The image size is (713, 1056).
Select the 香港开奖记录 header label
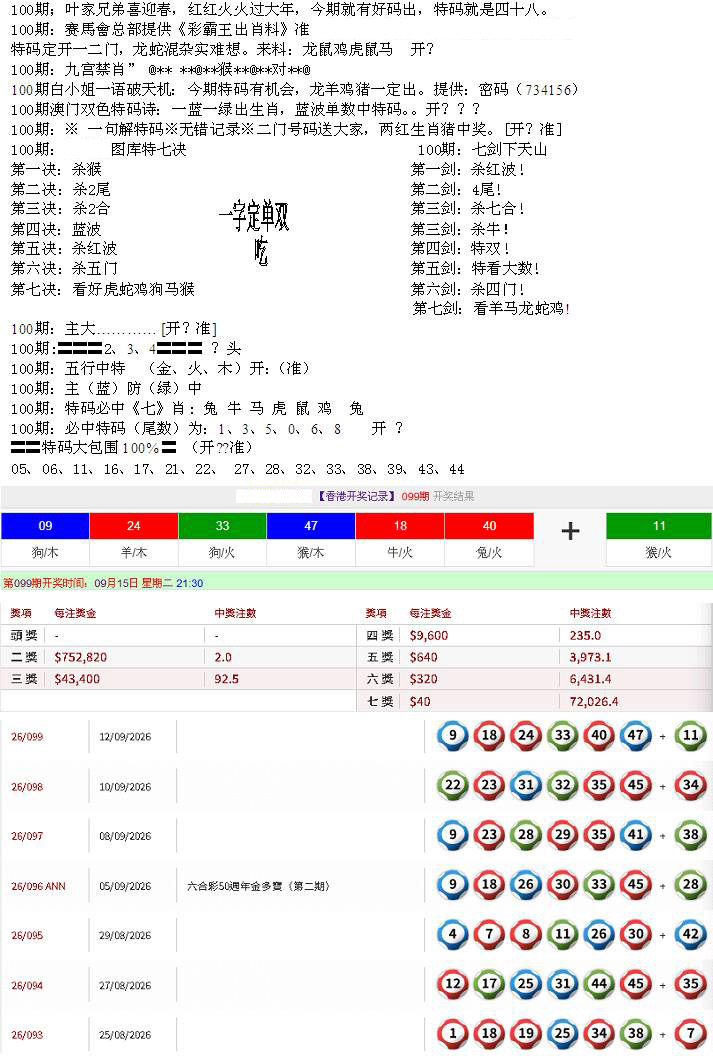pos(356,496)
